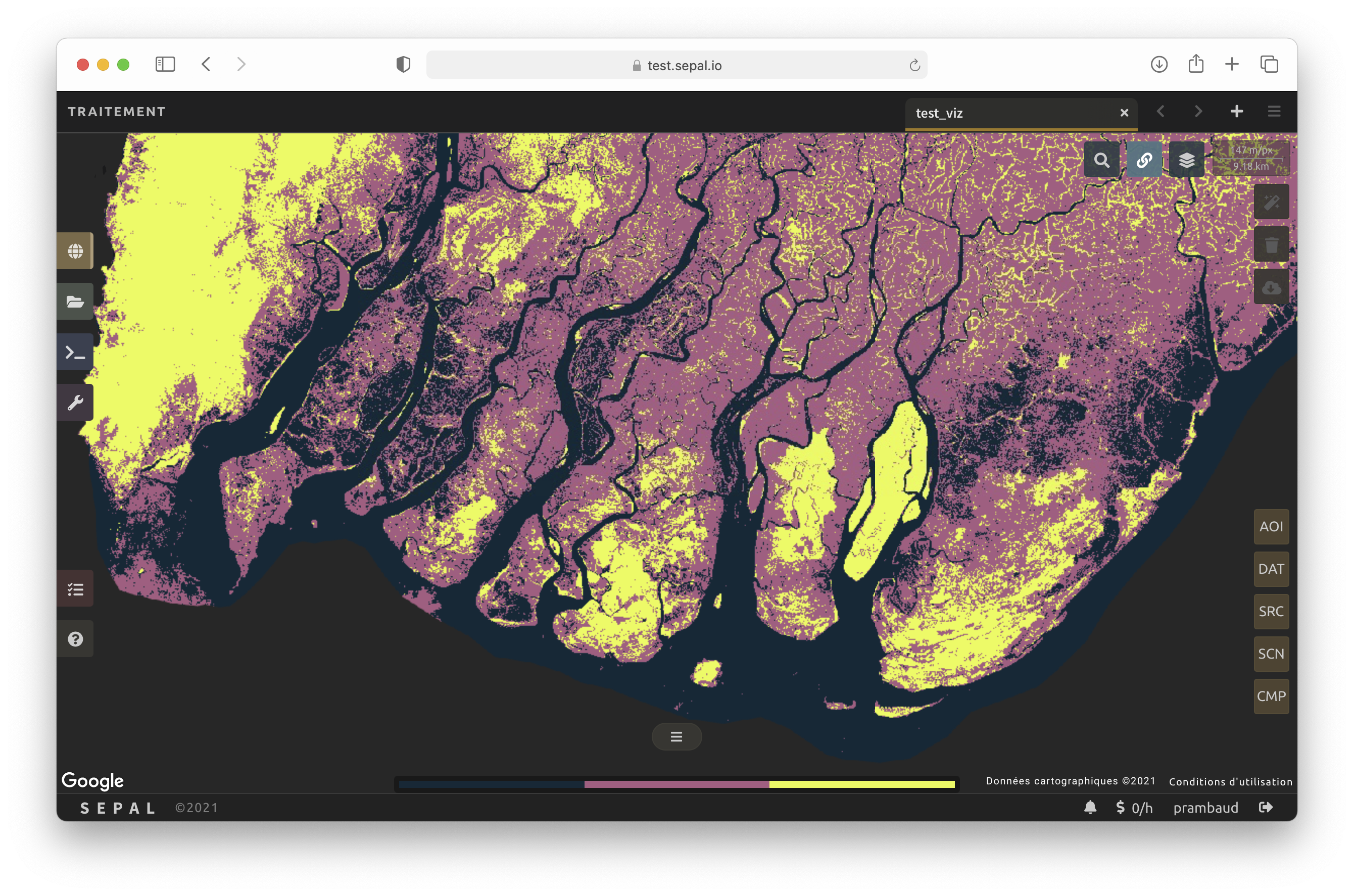Click the cloud download retrieve button
1354x896 pixels.
coord(1271,287)
